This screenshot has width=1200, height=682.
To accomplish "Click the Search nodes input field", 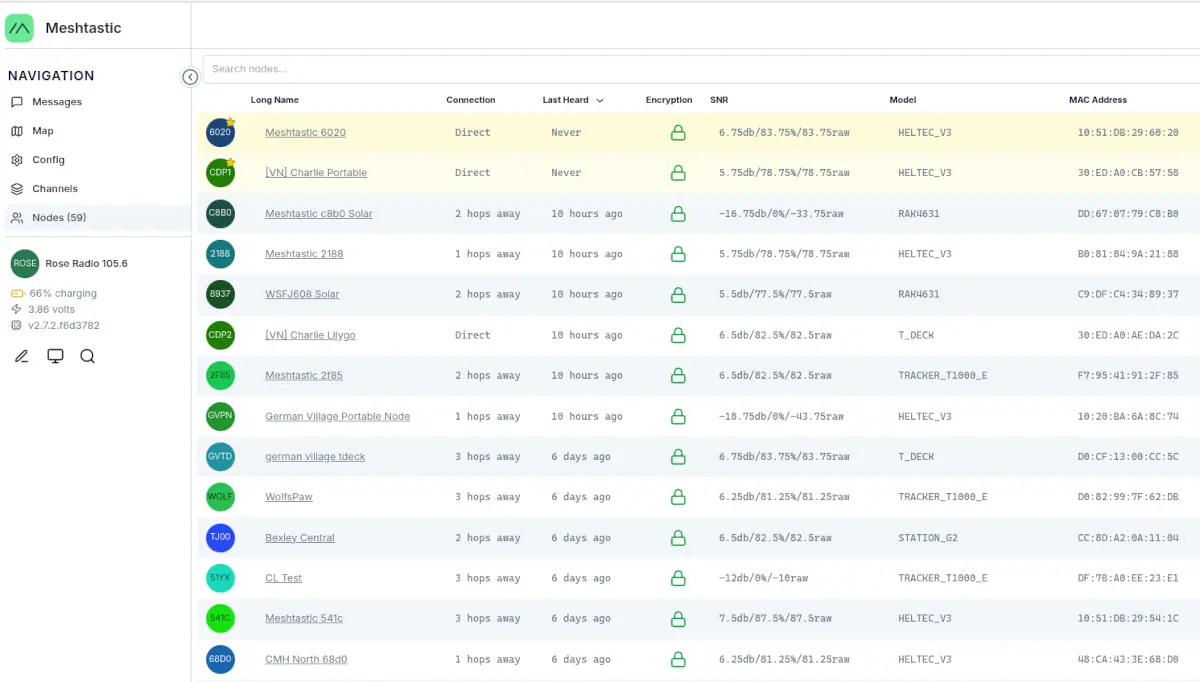I will coord(700,69).
